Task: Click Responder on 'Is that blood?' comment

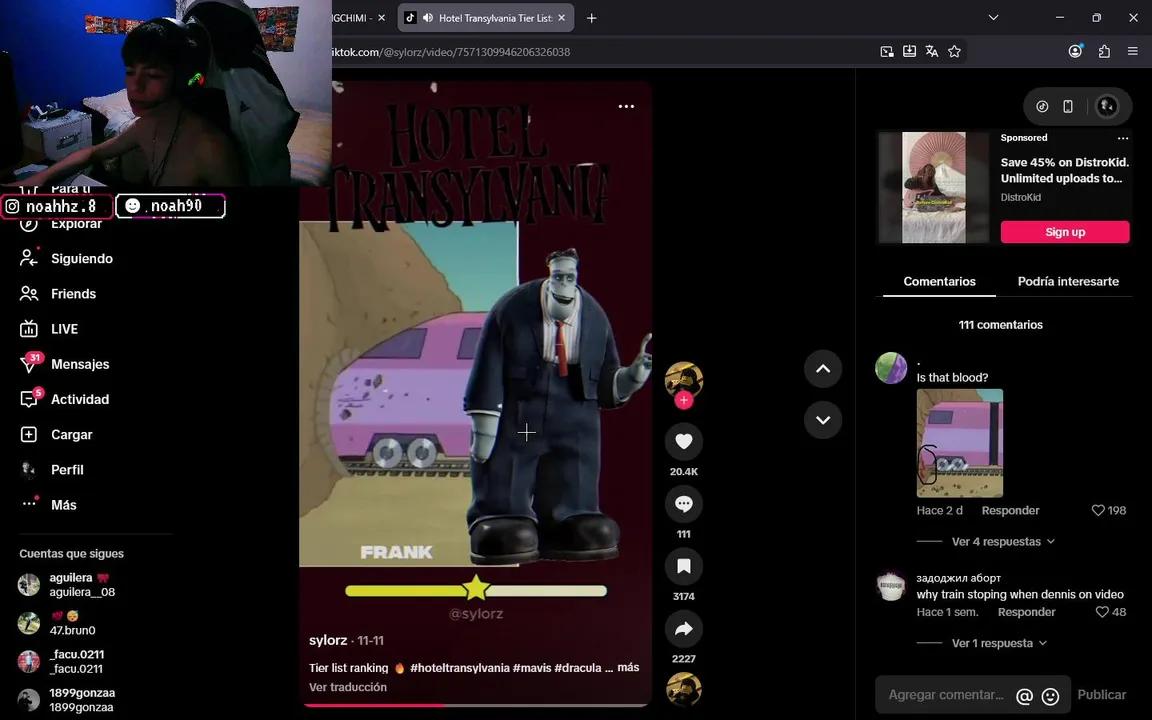Action: click(x=1010, y=510)
